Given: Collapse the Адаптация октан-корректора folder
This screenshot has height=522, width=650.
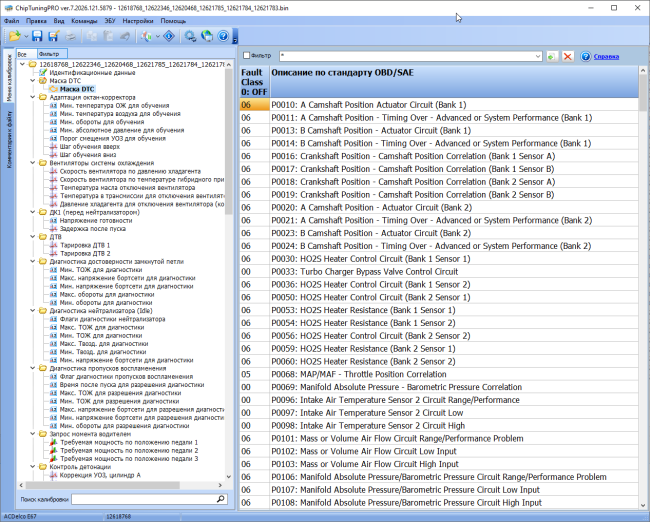Looking at the screenshot, I should tap(33, 97).
